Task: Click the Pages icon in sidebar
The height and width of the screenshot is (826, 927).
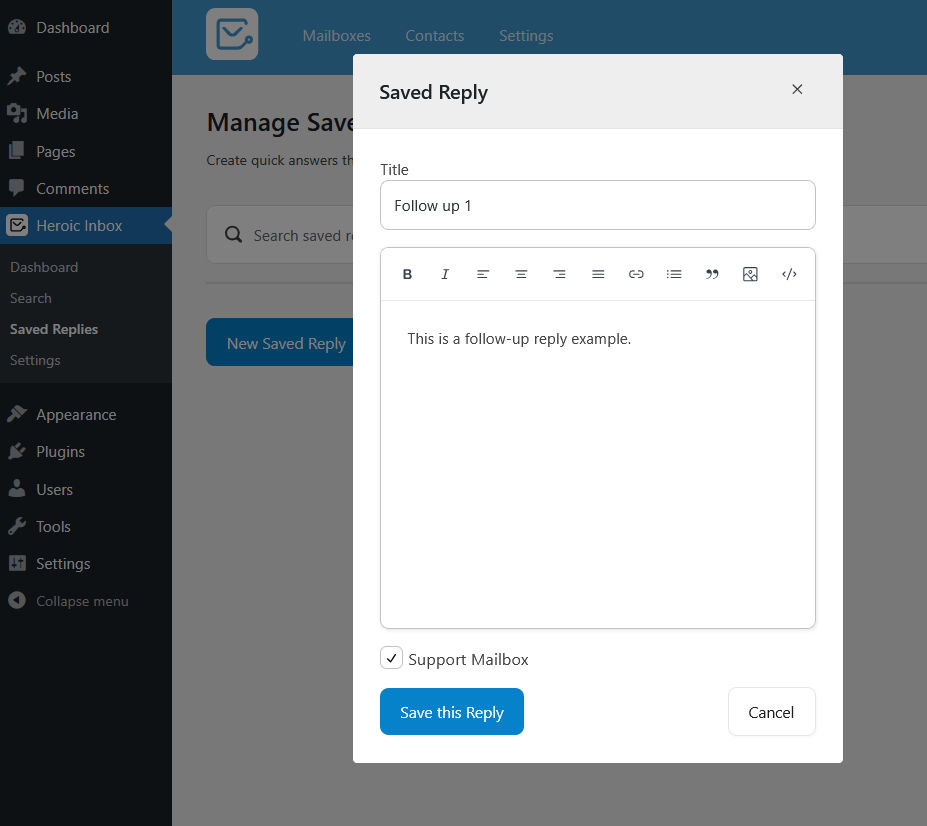Action: pos(17,151)
